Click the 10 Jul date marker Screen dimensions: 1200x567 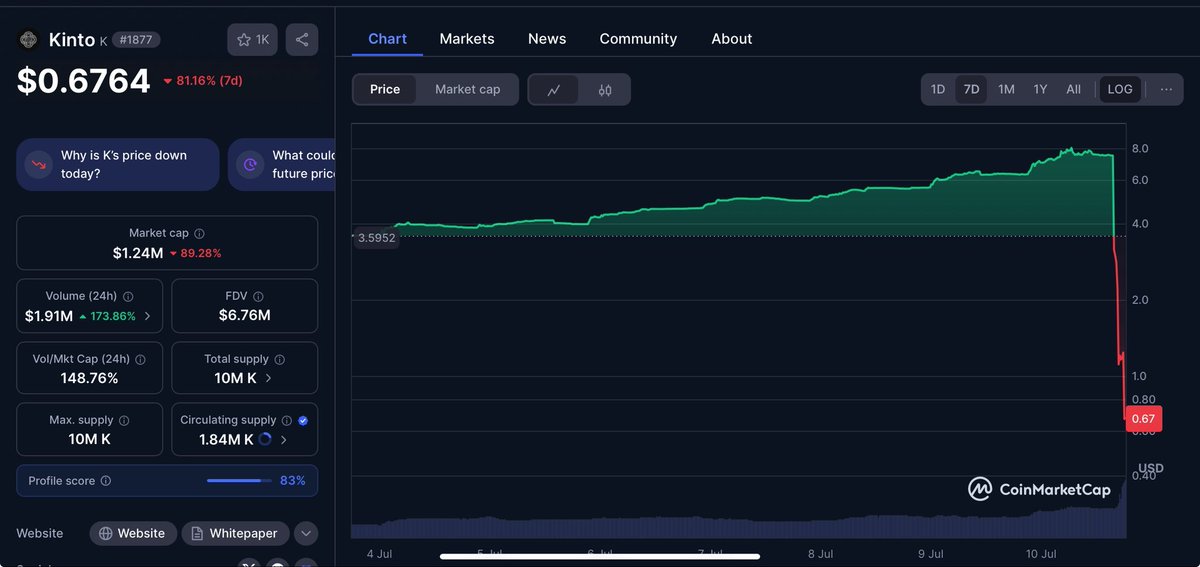1042,554
